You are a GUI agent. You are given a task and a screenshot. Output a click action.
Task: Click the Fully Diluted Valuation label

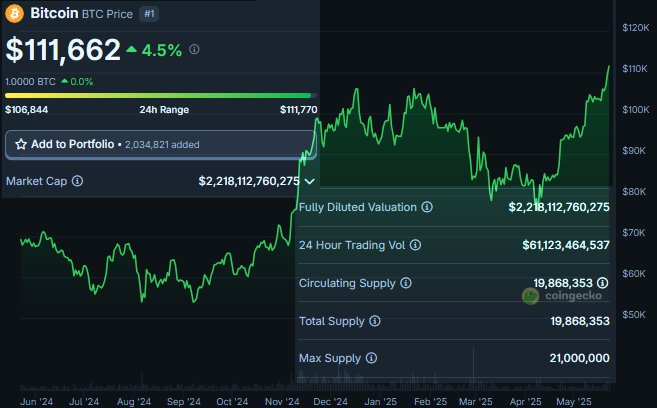tap(358, 207)
